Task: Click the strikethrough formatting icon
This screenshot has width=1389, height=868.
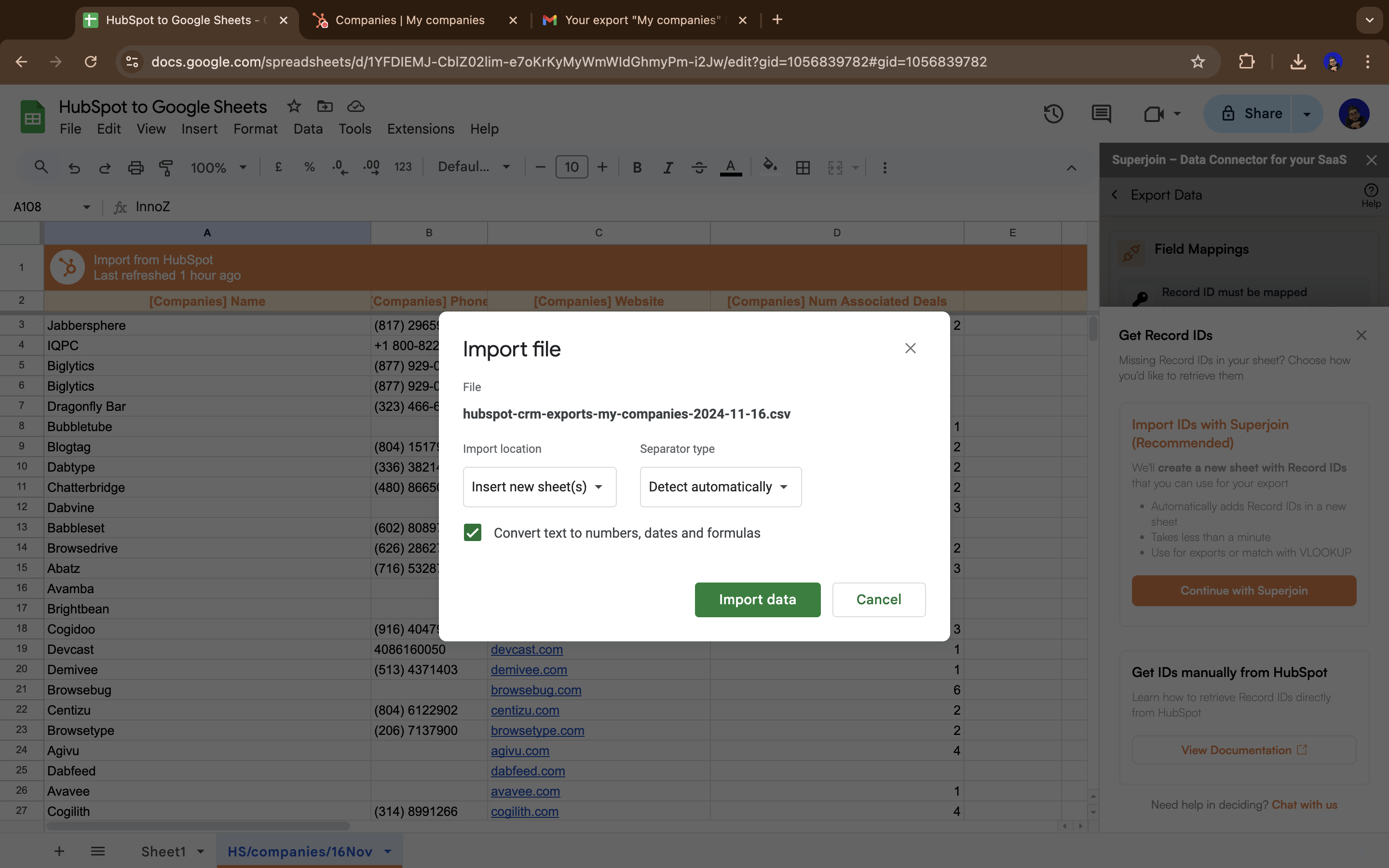Action: 698,168
